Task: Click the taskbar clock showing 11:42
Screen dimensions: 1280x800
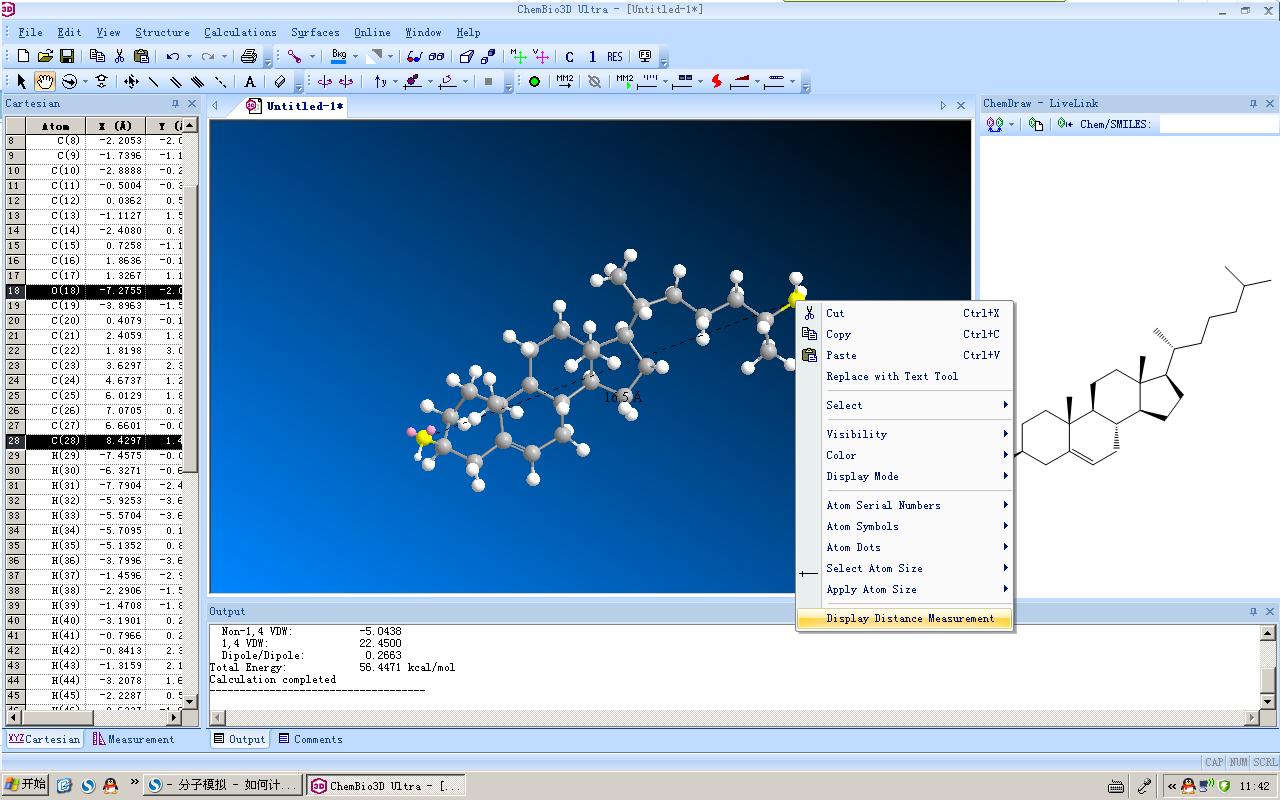Action: (x=1255, y=786)
